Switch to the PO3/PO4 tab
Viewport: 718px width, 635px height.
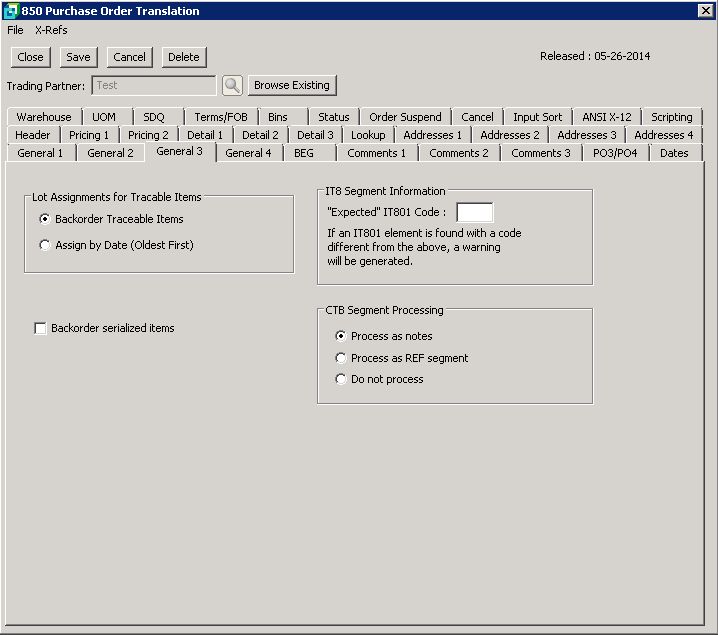pyautogui.click(x=615, y=153)
